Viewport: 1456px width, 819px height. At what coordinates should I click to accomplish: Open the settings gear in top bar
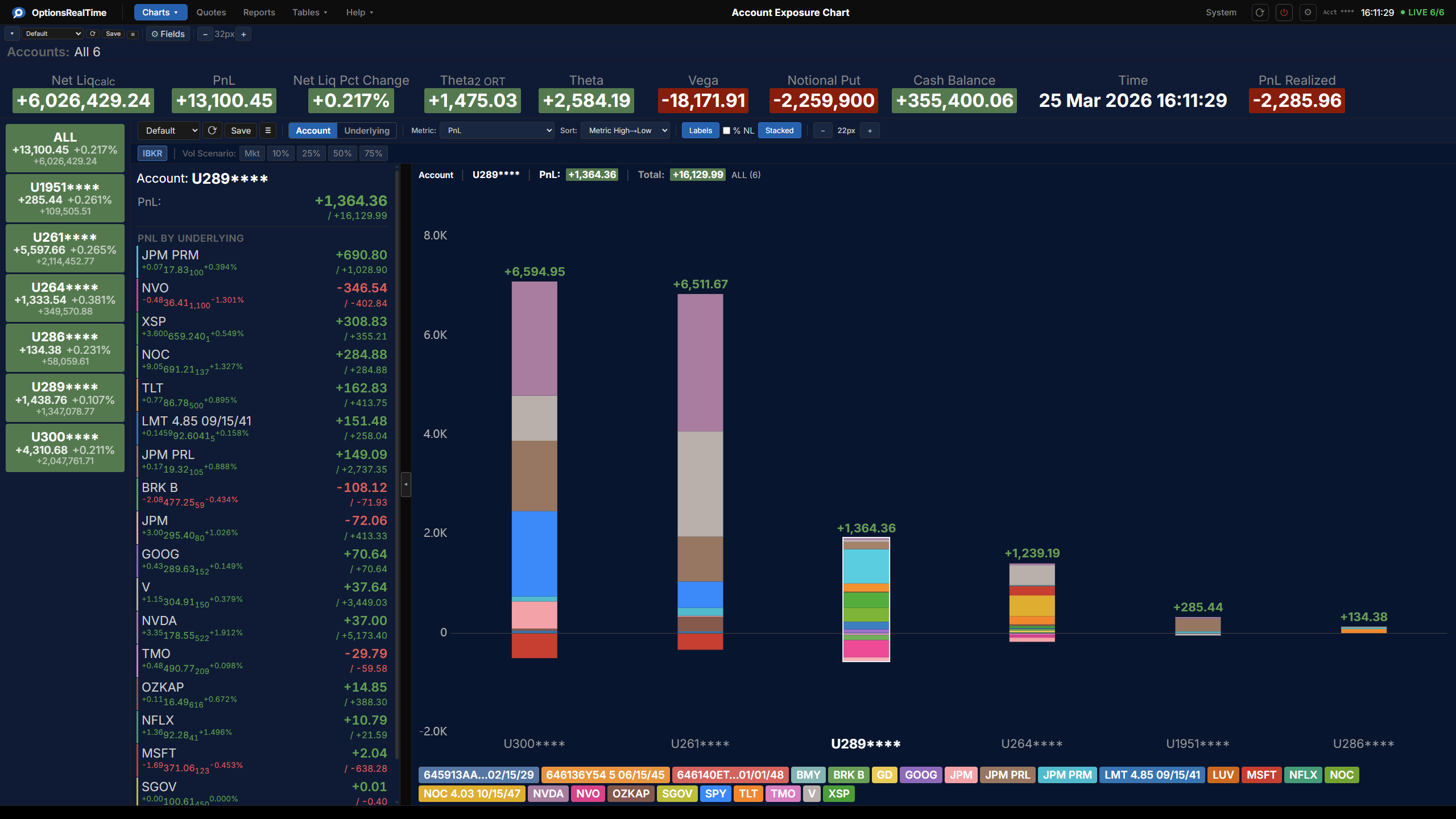[x=1308, y=13]
